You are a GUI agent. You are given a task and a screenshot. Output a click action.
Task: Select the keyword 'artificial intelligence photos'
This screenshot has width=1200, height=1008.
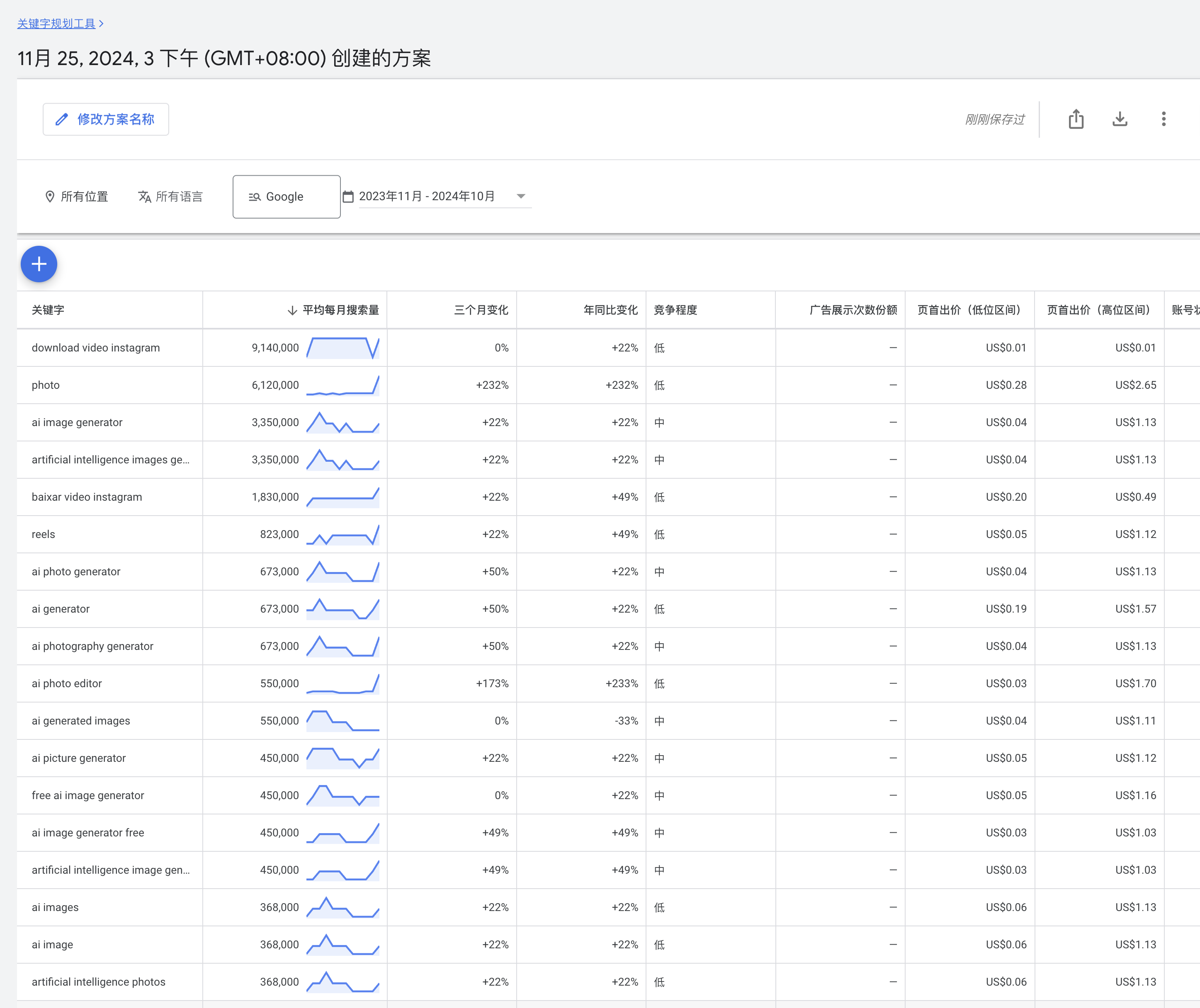[x=98, y=982]
